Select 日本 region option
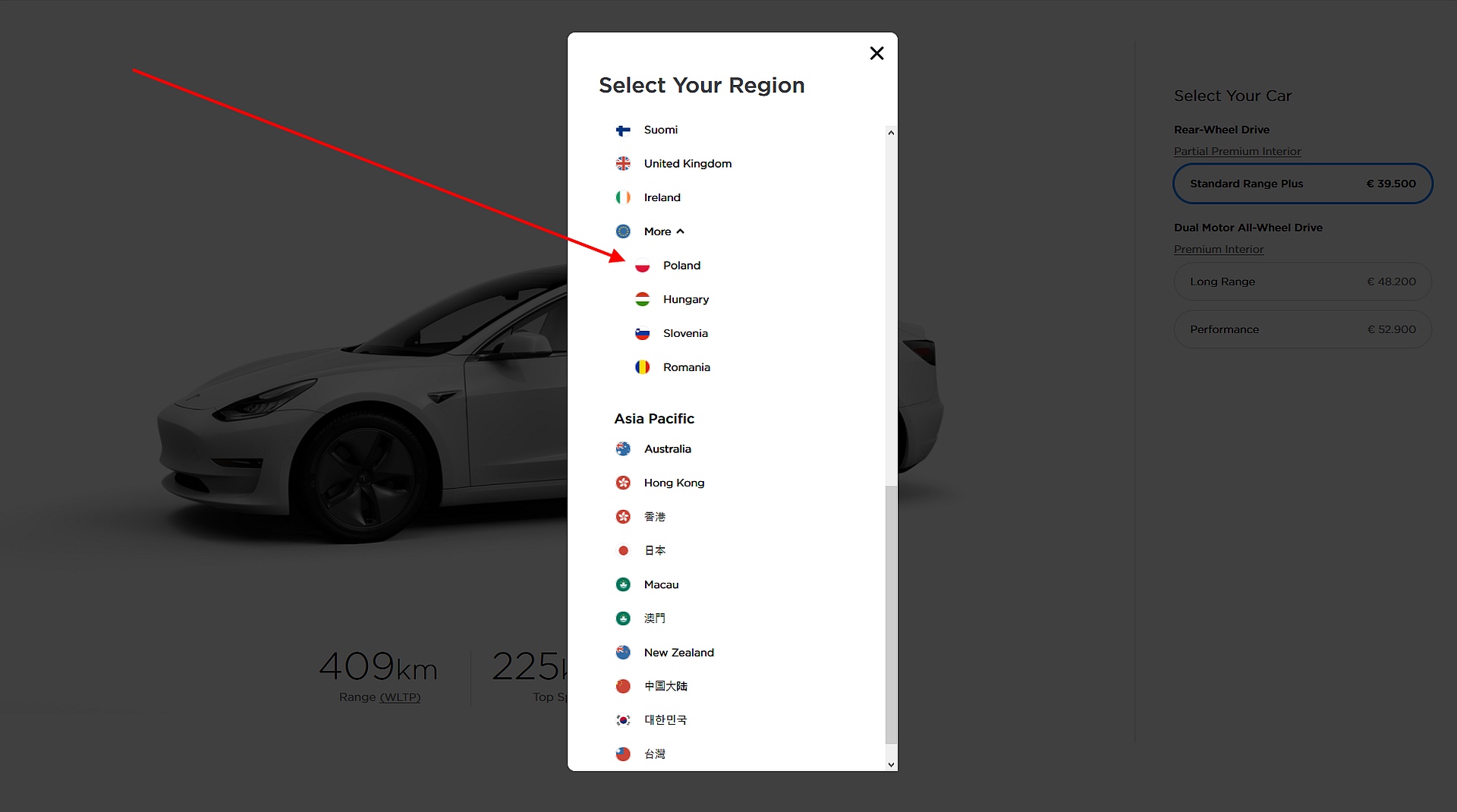The width and height of the screenshot is (1457, 812). tap(655, 551)
